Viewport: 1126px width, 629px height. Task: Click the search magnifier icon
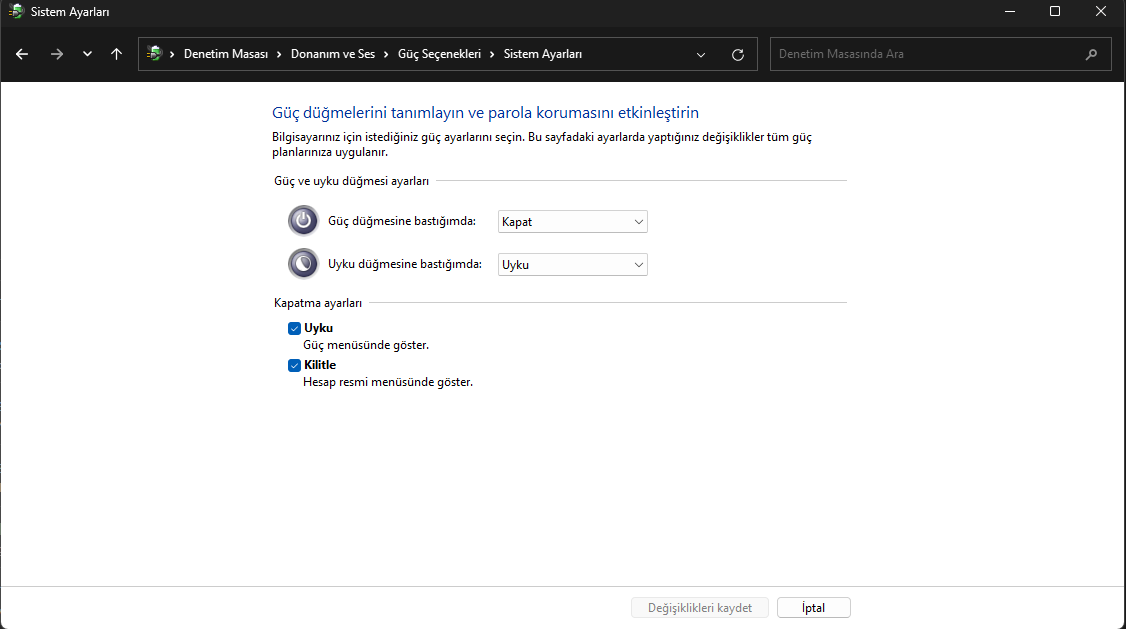pyautogui.click(x=1091, y=54)
